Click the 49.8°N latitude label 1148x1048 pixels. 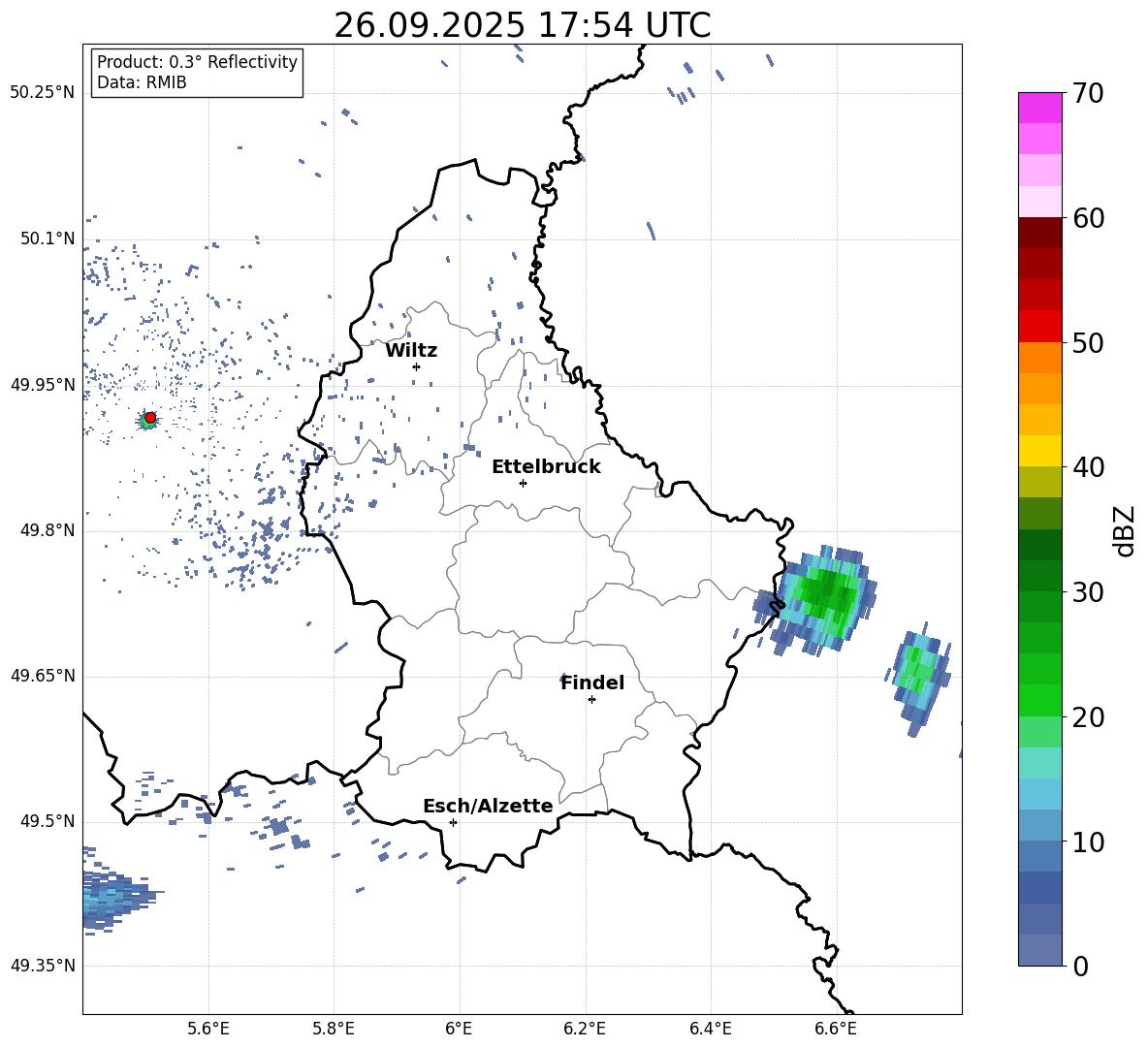coord(47,530)
